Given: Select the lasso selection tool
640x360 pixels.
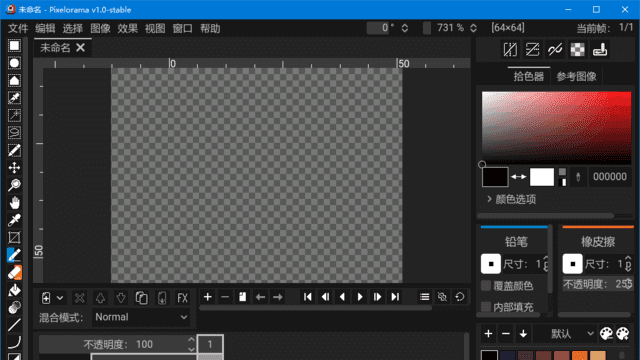Looking at the screenshot, I should point(14,133).
